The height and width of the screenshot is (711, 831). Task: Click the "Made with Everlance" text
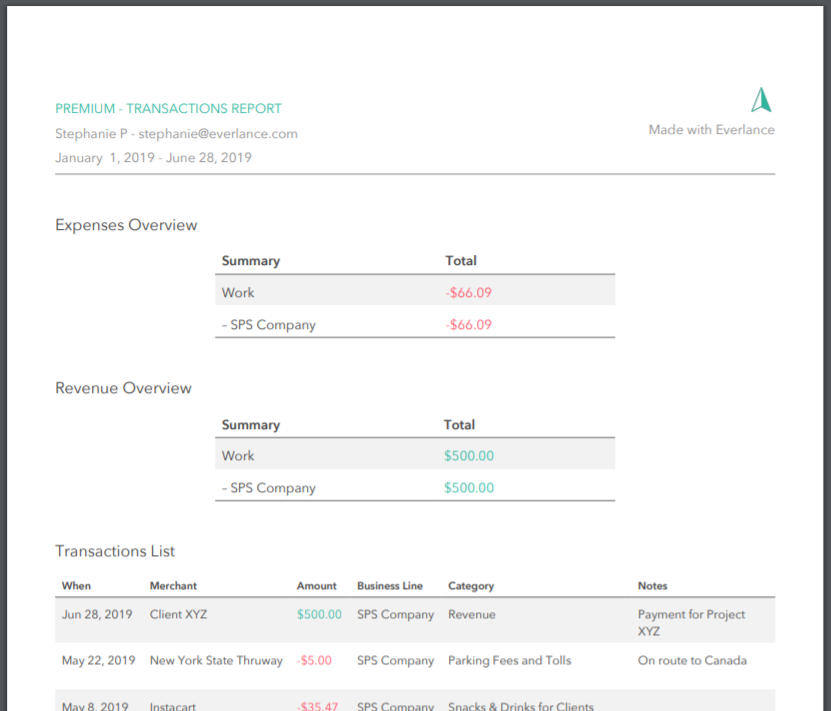[x=711, y=130]
